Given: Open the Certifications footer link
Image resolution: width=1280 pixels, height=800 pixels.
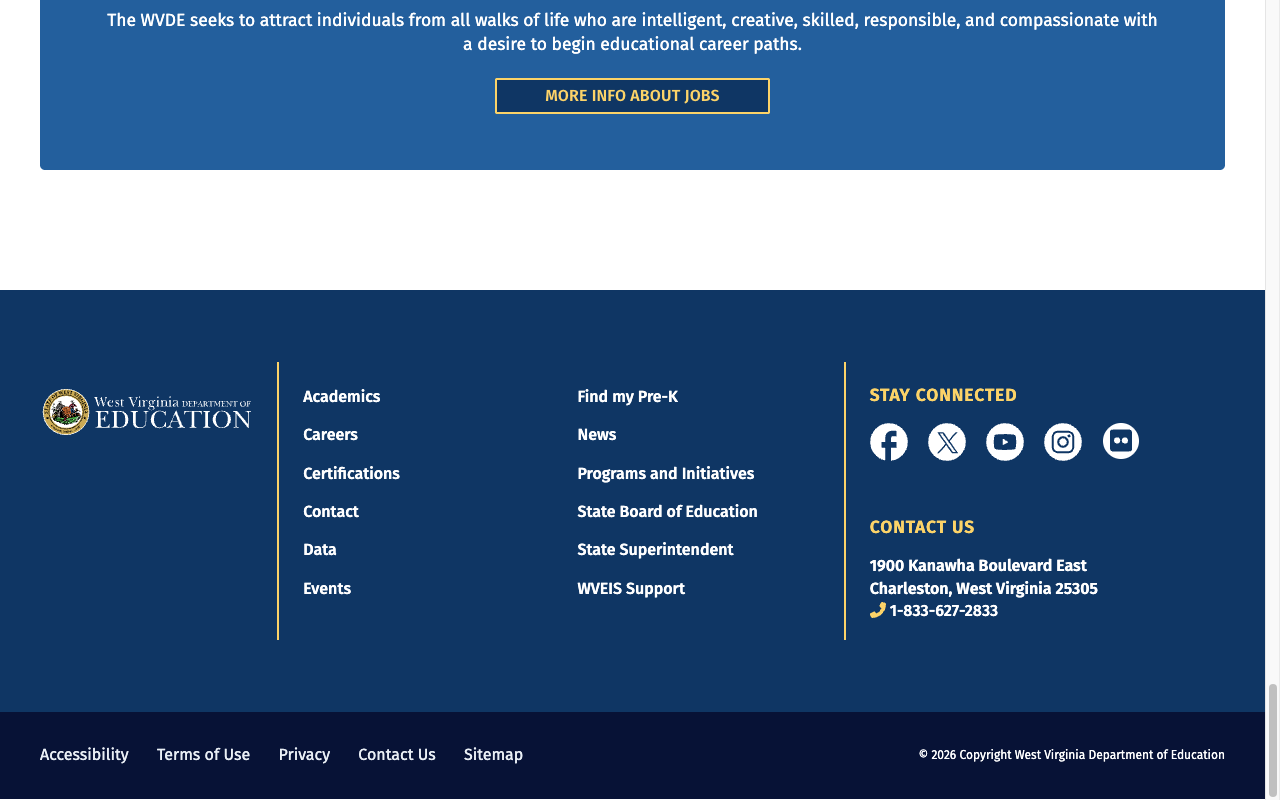Looking at the screenshot, I should pyautogui.click(x=351, y=474).
